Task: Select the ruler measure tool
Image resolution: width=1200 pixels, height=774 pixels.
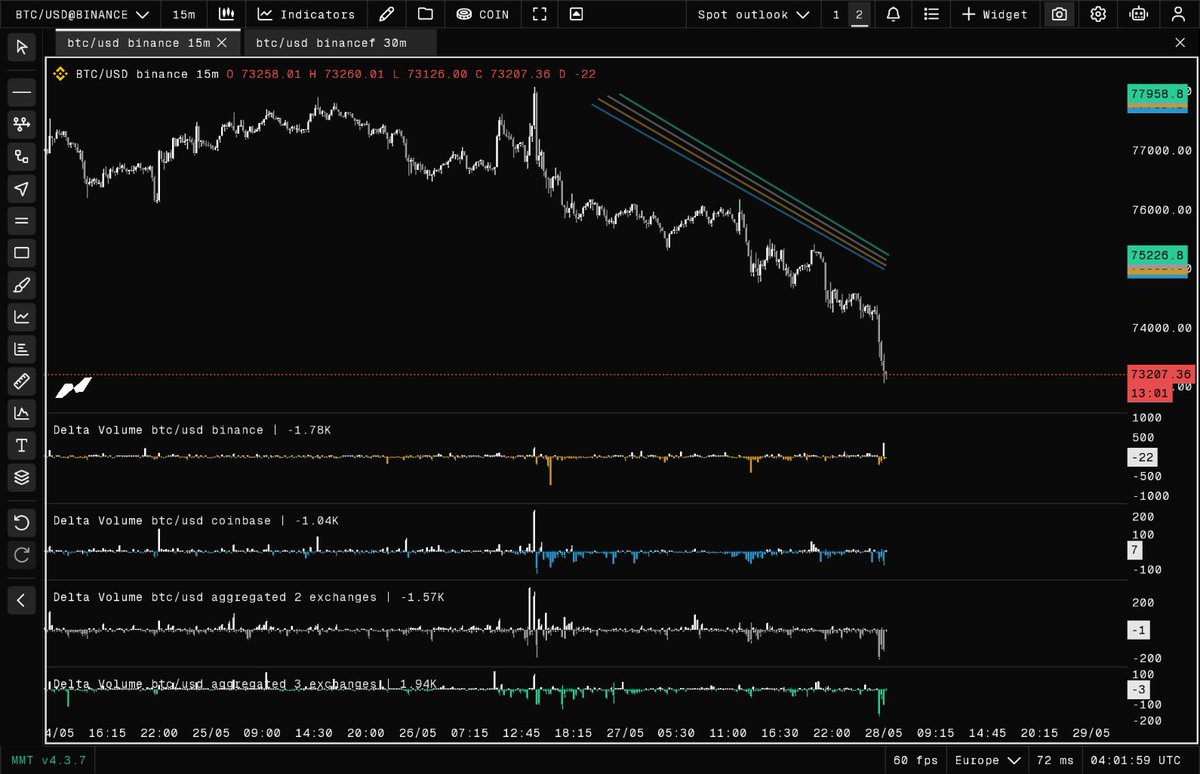Action: (21, 381)
